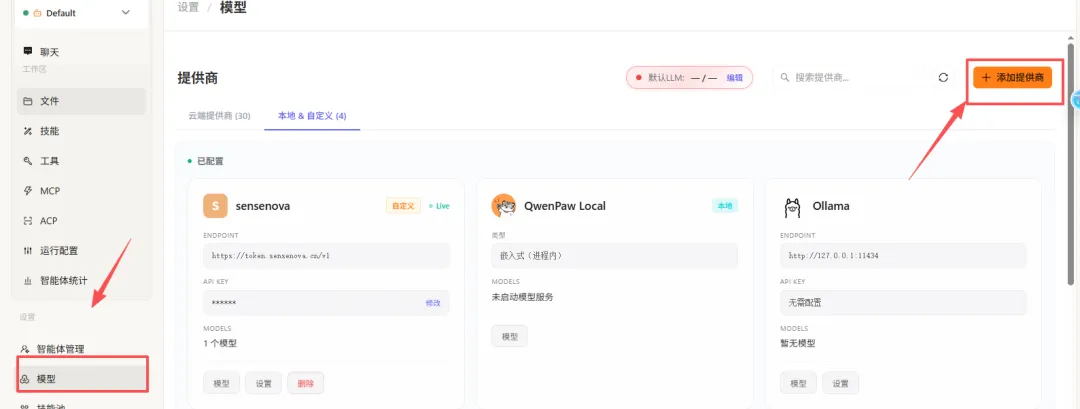This screenshot has height=409, width=1080.
Task: Open the MCP sidebar item
Action: [82, 191]
